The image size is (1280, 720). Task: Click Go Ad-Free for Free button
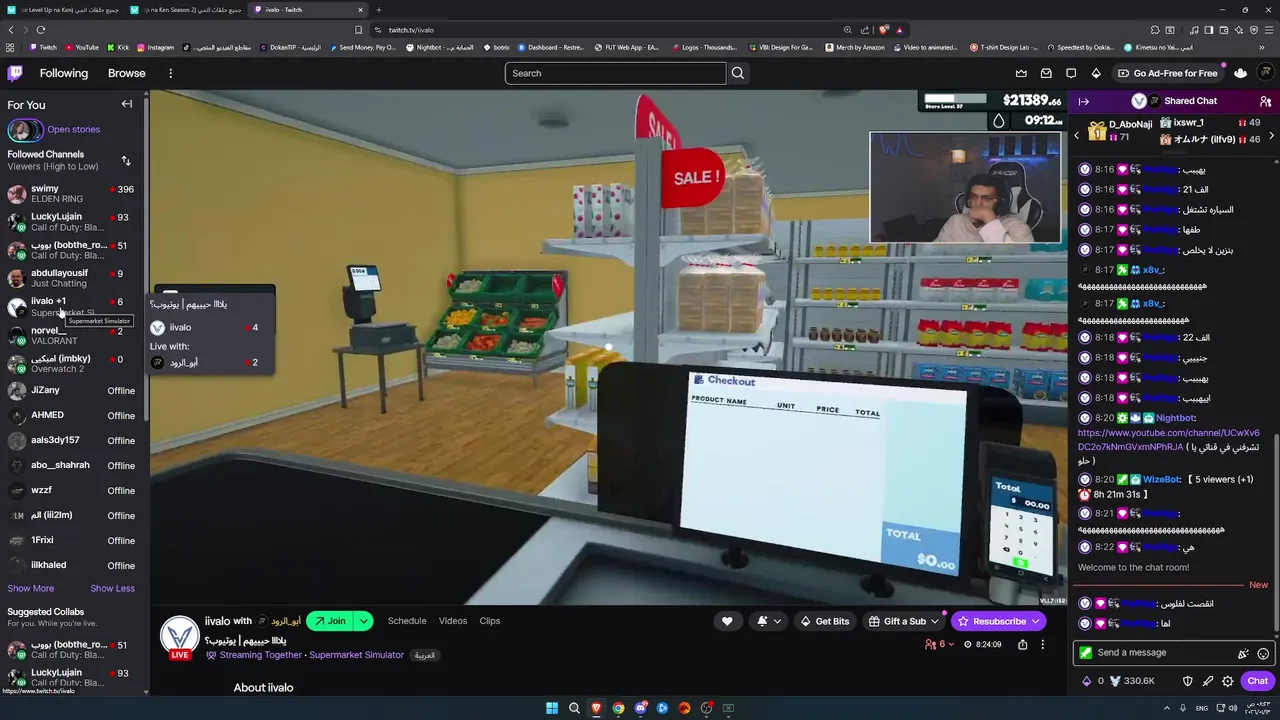[x=1168, y=73]
